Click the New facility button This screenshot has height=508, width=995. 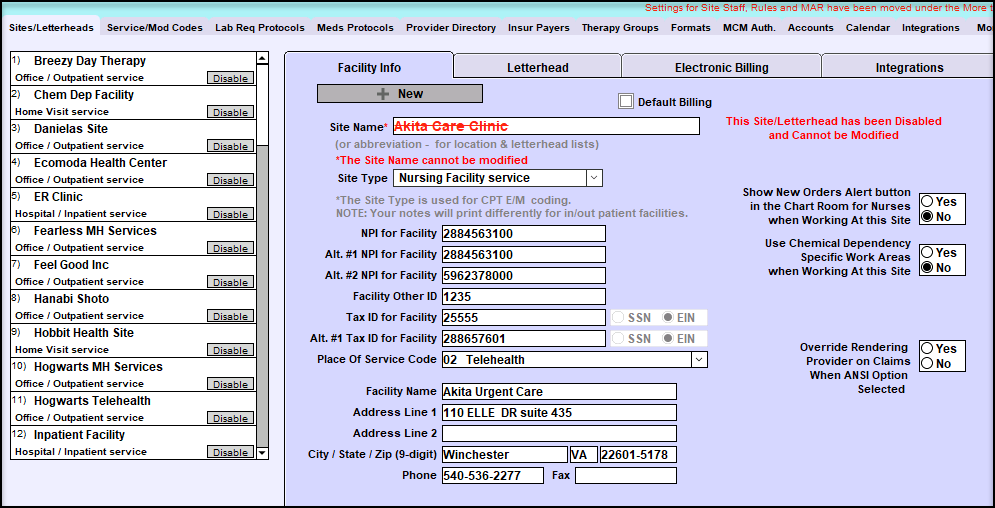click(399, 94)
